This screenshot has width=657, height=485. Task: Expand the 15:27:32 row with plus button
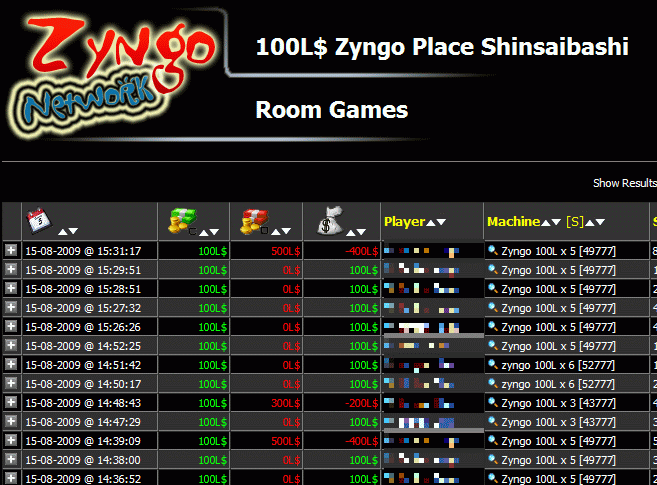pos(11,307)
